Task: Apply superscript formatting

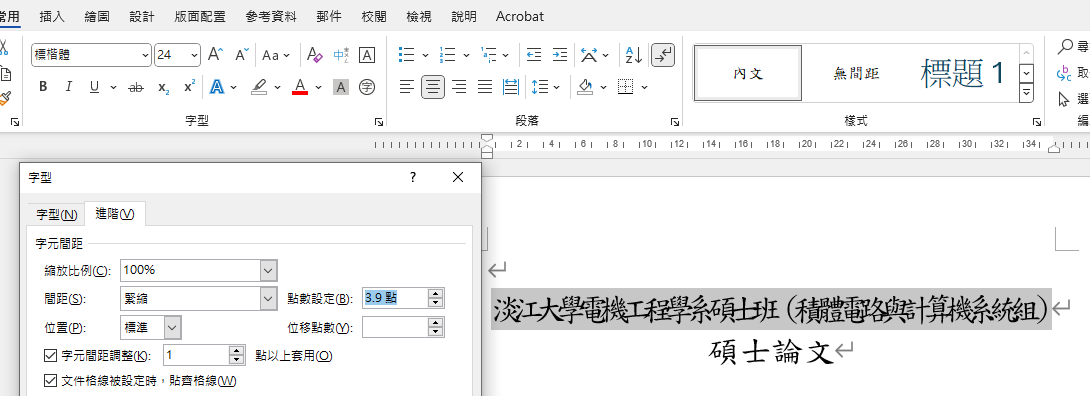Action: 189,87
